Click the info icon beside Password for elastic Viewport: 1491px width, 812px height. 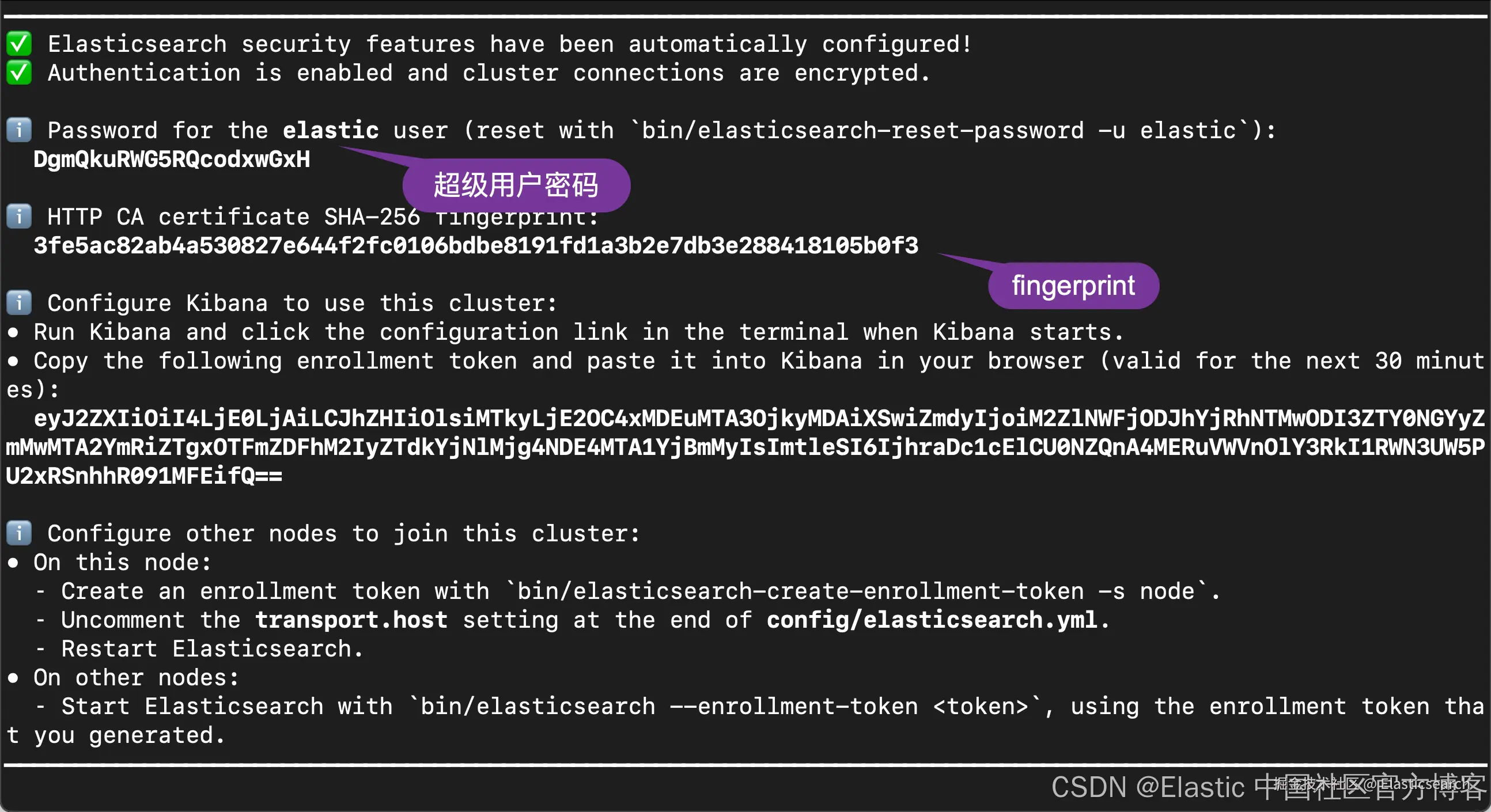[x=19, y=130]
